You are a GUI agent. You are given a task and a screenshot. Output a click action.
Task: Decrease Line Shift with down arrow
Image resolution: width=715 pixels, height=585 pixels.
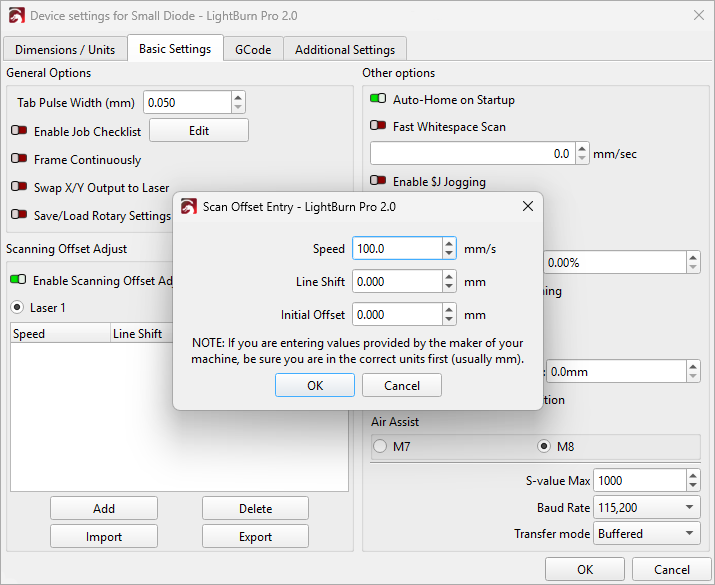pyautogui.click(x=449, y=287)
